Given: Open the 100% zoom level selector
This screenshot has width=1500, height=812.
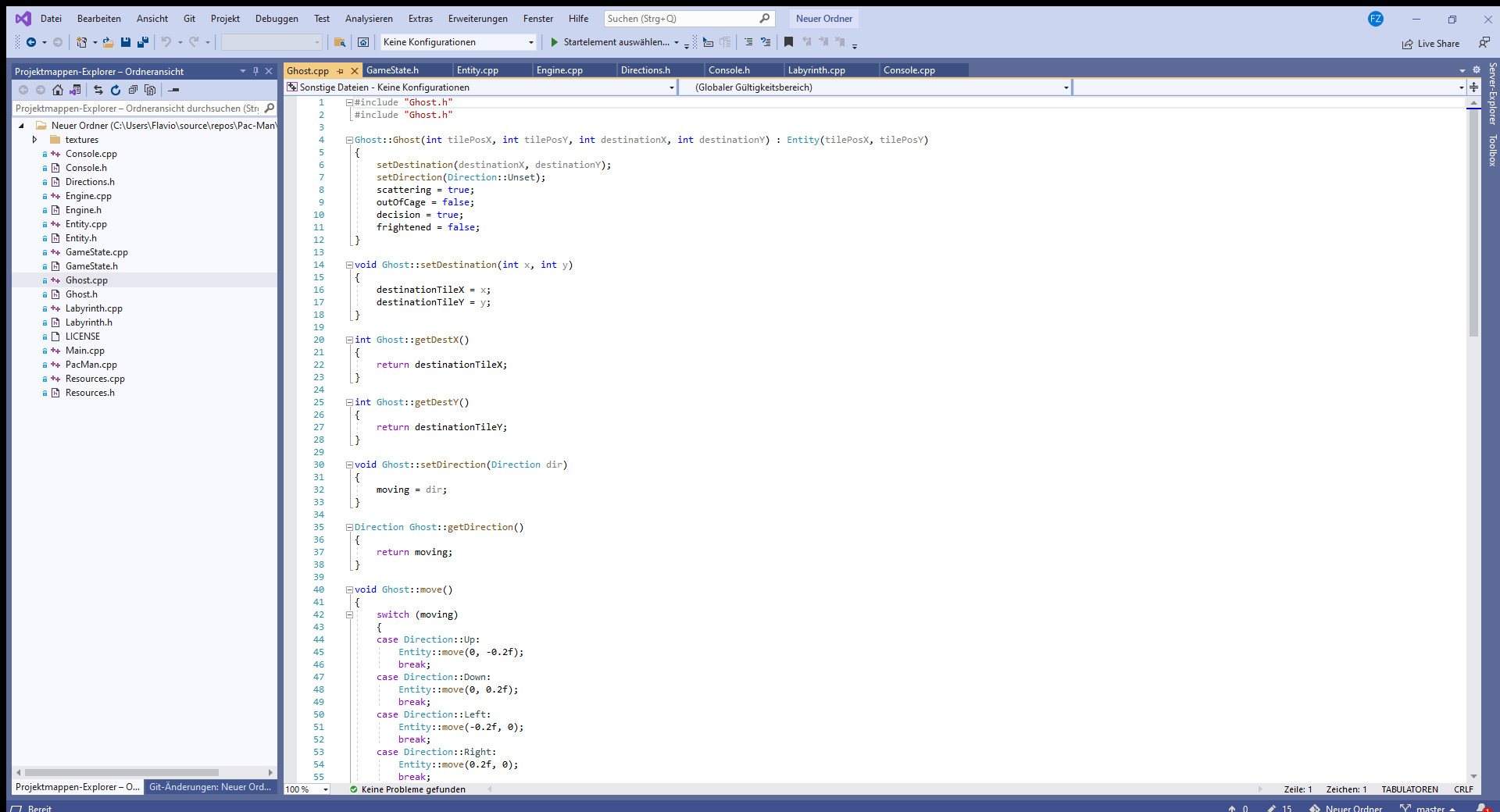Looking at the screenshot, I should (x=306, y=789).
